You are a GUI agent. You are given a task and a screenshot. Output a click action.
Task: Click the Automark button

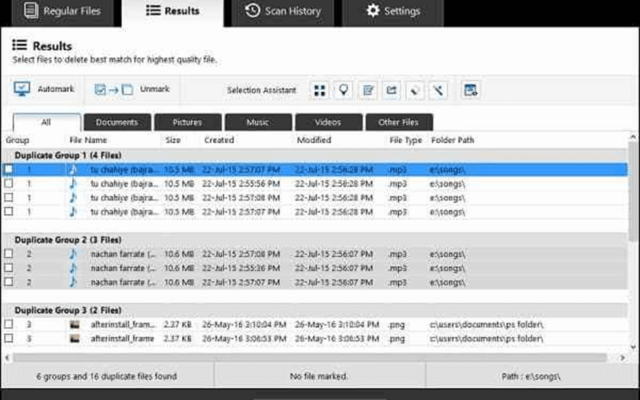tap(44, 89)
